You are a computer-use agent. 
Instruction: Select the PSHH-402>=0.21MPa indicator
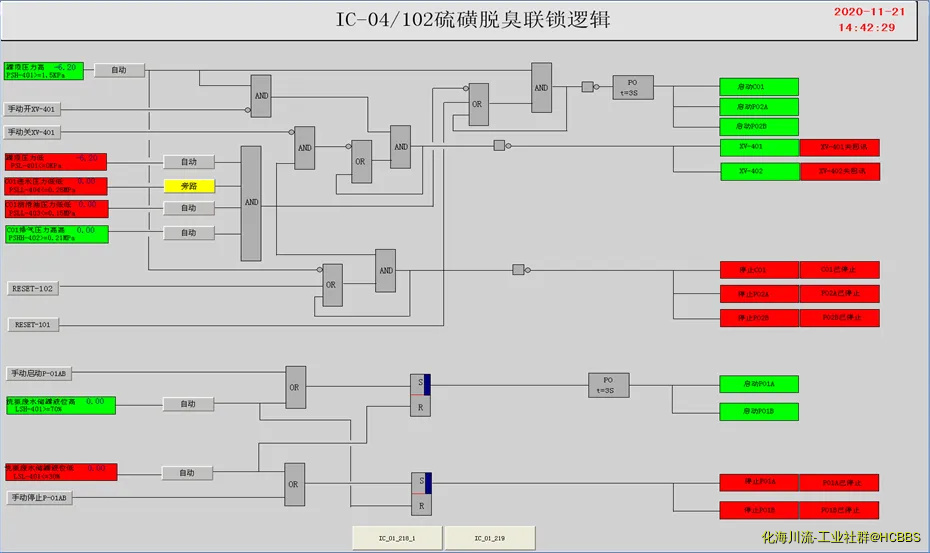57,234
